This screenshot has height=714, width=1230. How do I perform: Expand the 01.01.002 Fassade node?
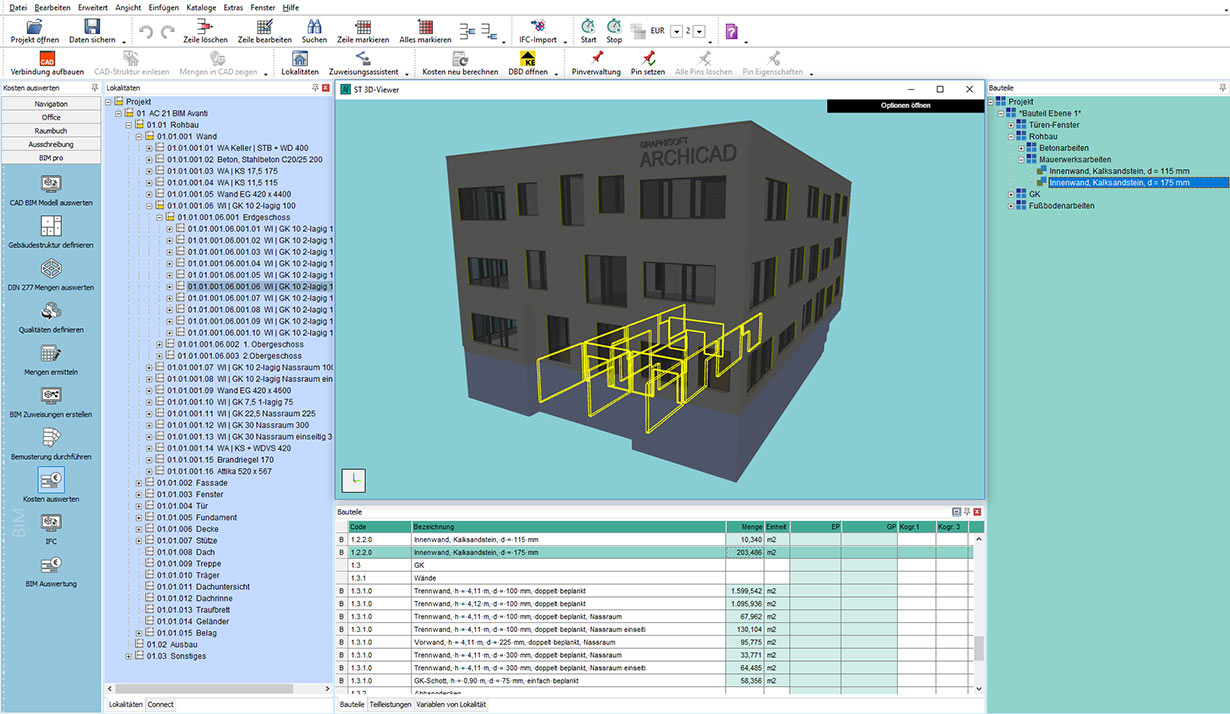pos(139,483)
